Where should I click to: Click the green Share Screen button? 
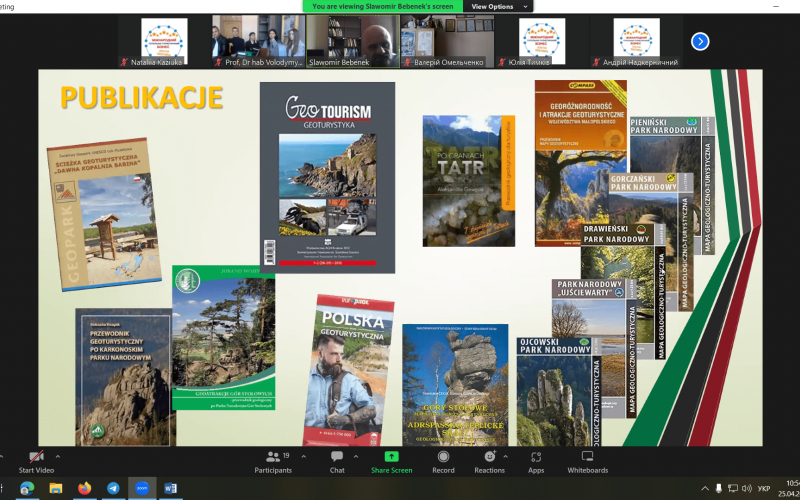[391, 462]
